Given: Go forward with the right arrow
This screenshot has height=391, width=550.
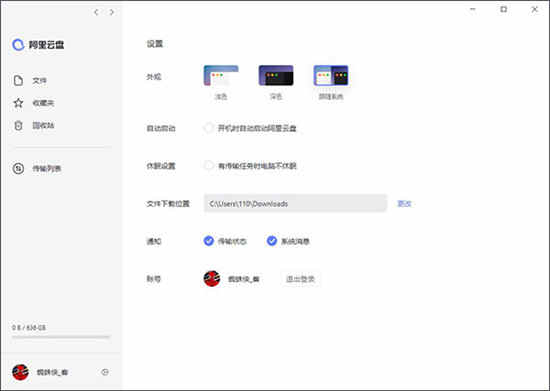Looking at the screenshot, I should click(x=112, y=12).
